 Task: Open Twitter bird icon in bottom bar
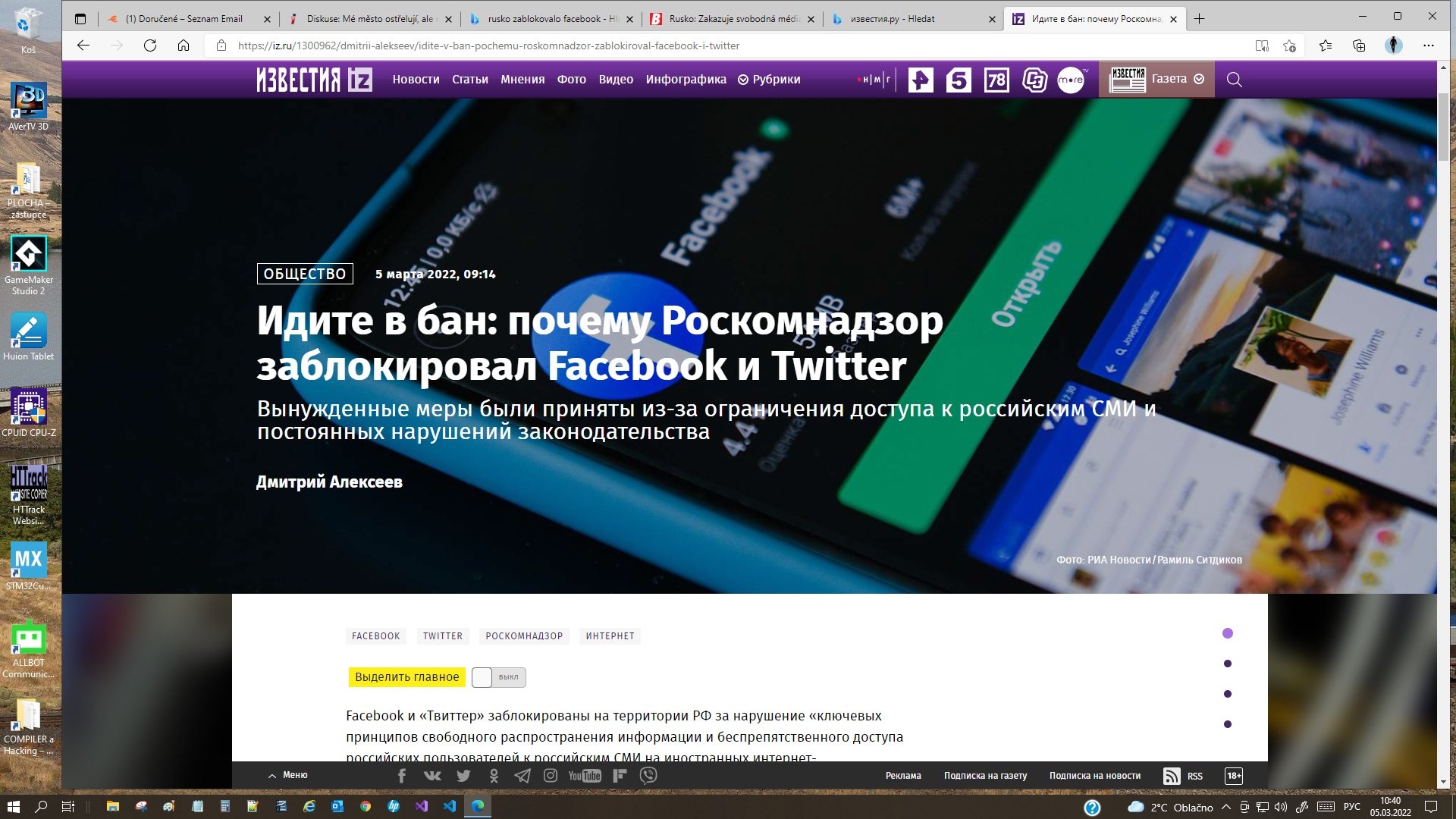pyautogui.click(x=463, y=776)
